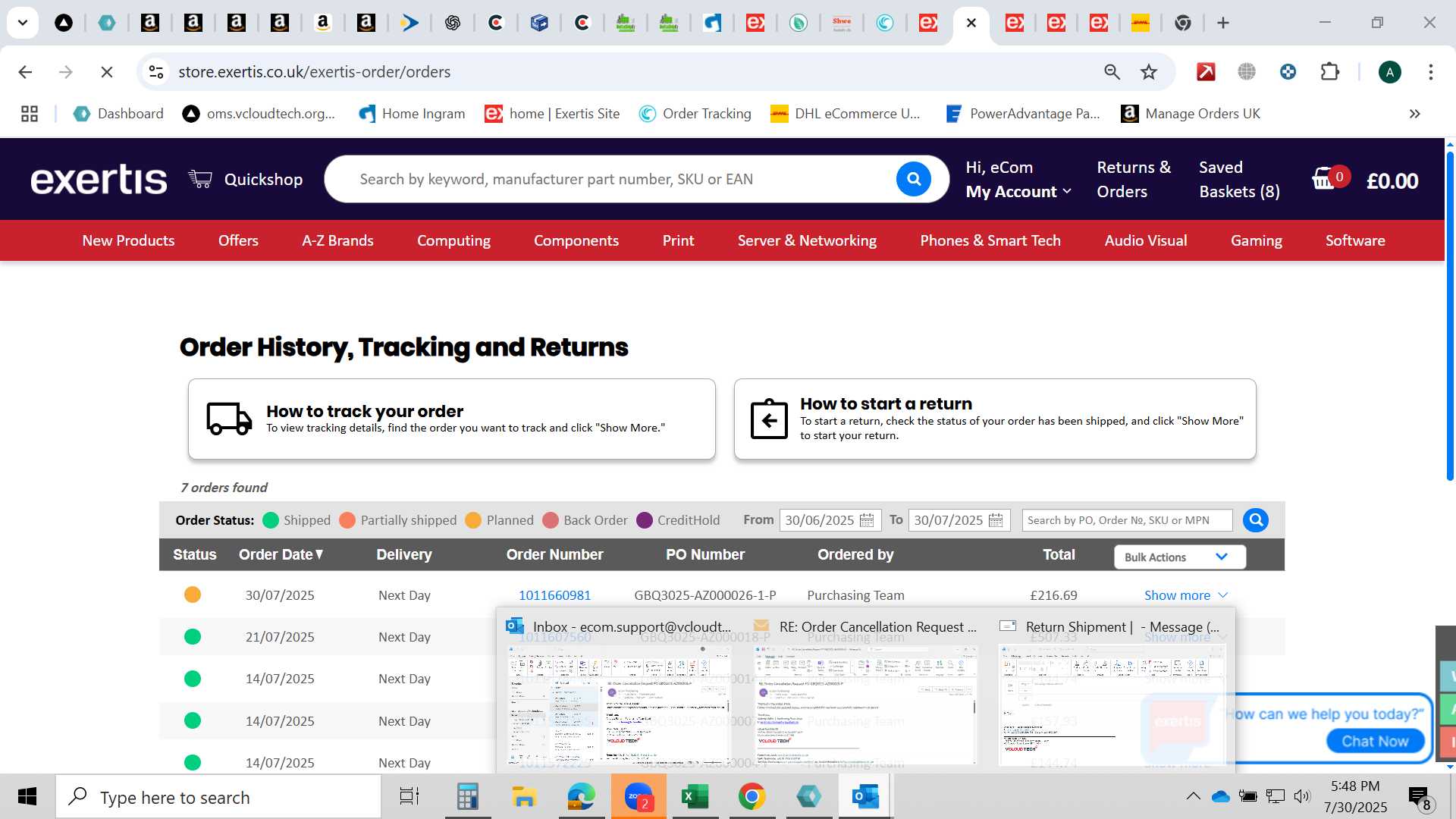Open Outlook Inbox window thumbnail preview
The image size is (1456, 819).
(619, 704)
